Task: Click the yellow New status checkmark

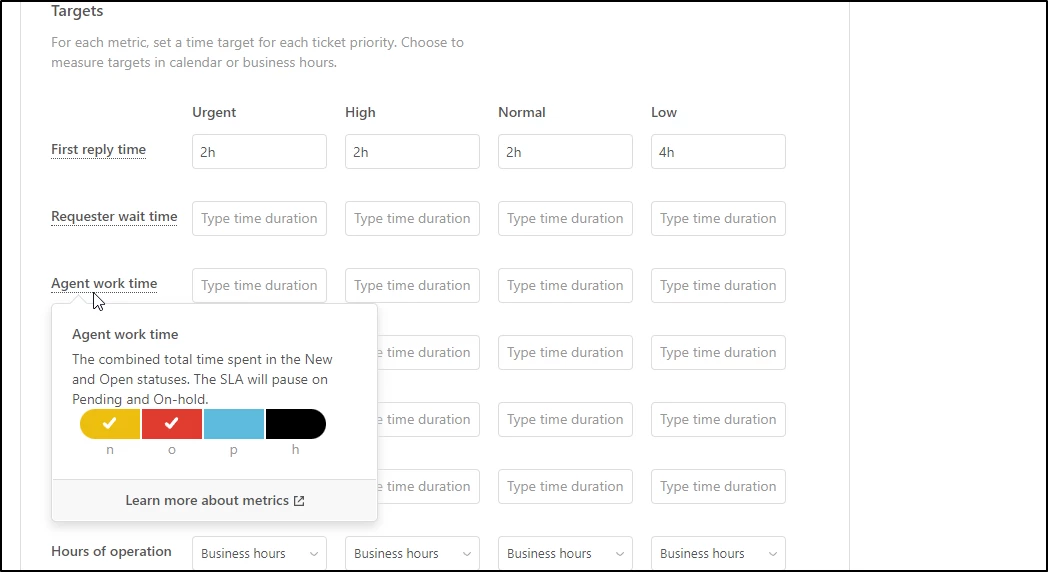Action: coord(110,424)
